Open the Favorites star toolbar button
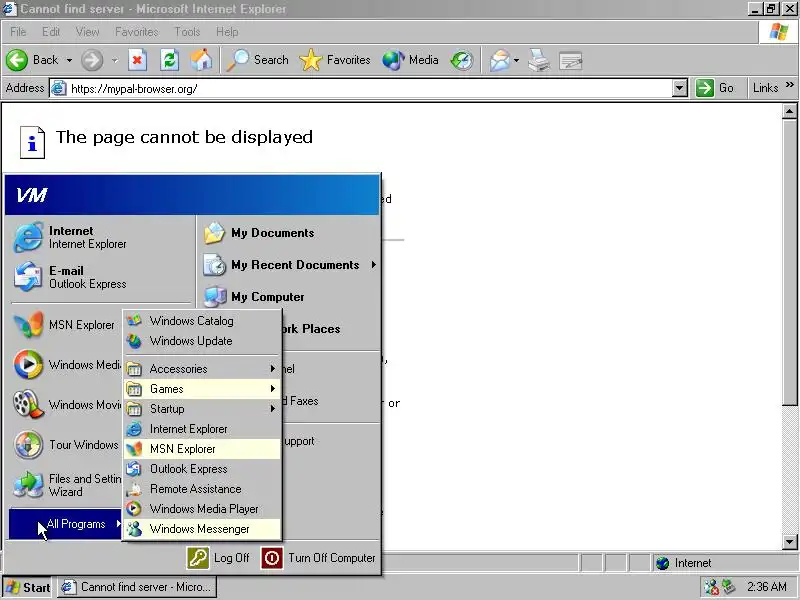The image size is (800, 600). (x=335, y=60)
